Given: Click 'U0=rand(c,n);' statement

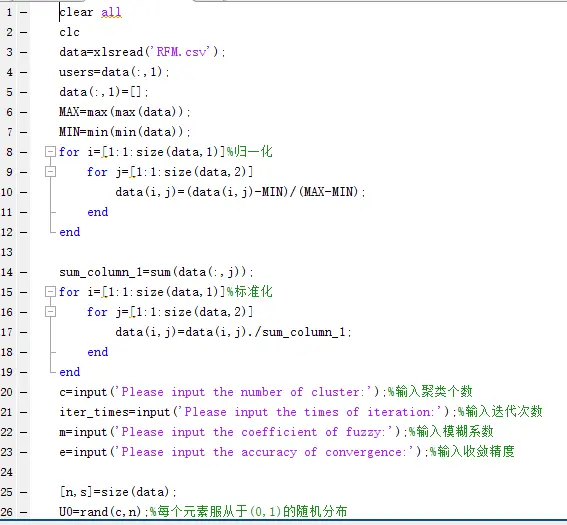Looking at the screenshot, I should (x=104, y=512).
